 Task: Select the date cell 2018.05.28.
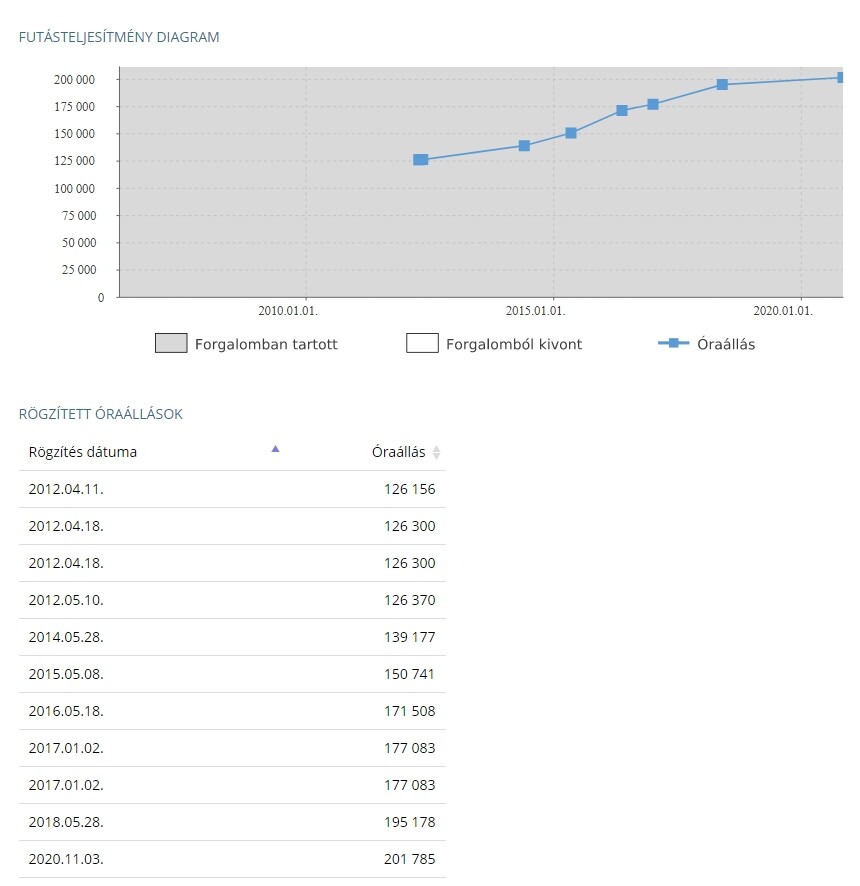66,822
